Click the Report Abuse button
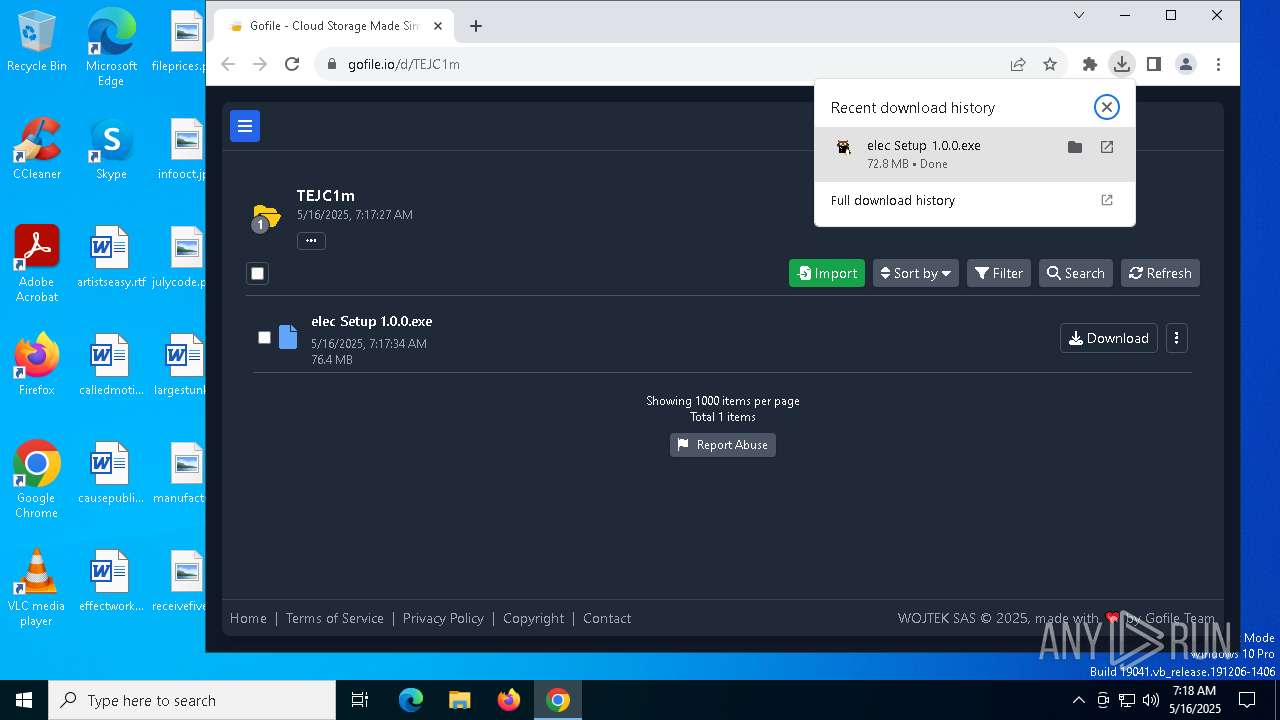This screenshot has height=720, width=1280. click(x=723, y=445)
